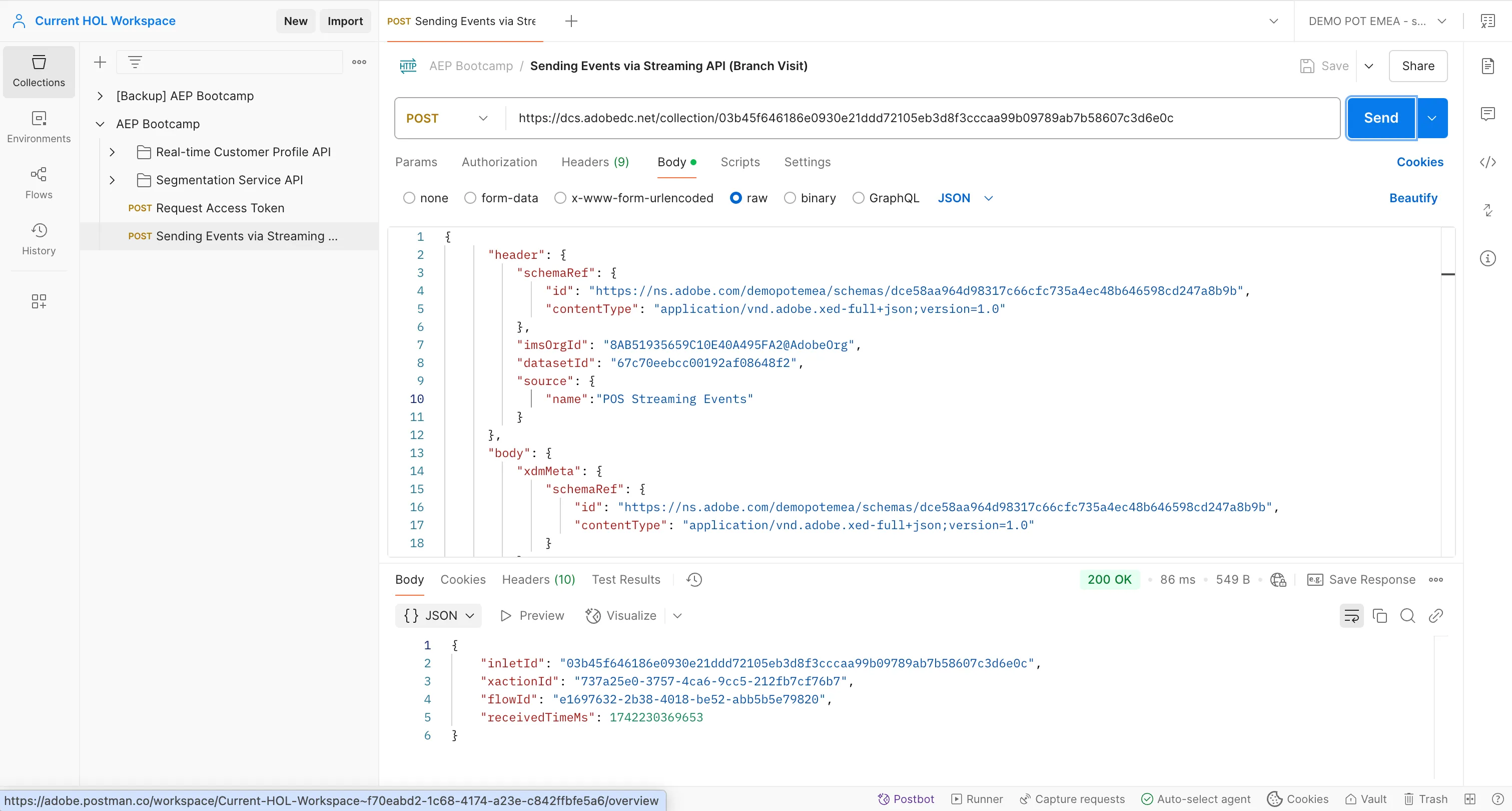
Task: Open the JSON body format dropdown
Action: pos(965,198)
